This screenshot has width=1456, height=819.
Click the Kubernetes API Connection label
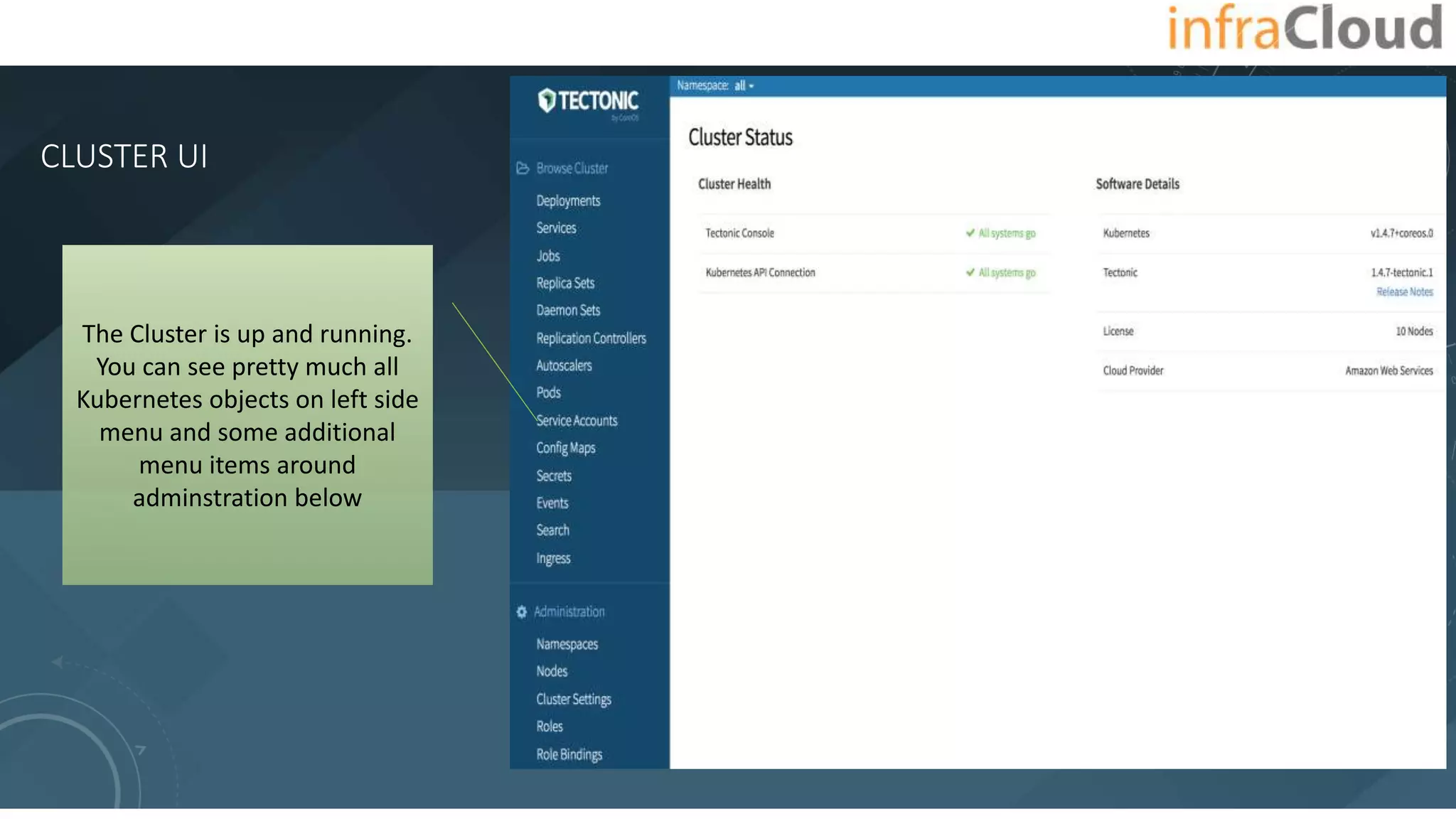760,272
